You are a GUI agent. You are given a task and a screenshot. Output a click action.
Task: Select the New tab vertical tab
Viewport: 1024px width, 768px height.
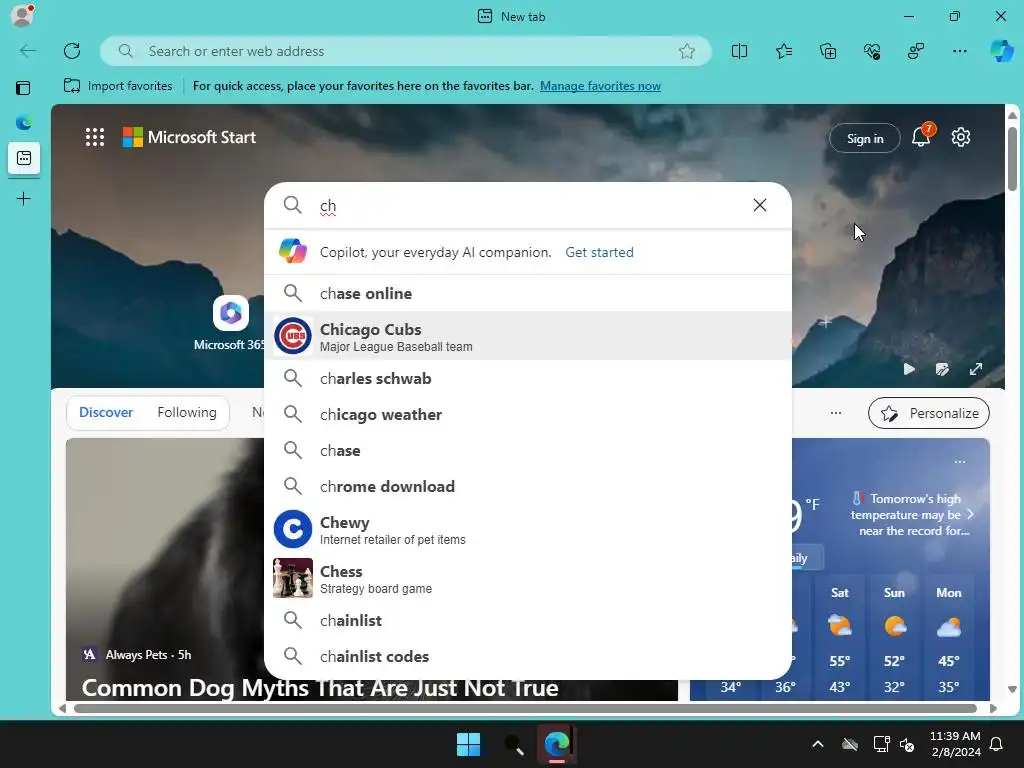click(x=24, y=158)
